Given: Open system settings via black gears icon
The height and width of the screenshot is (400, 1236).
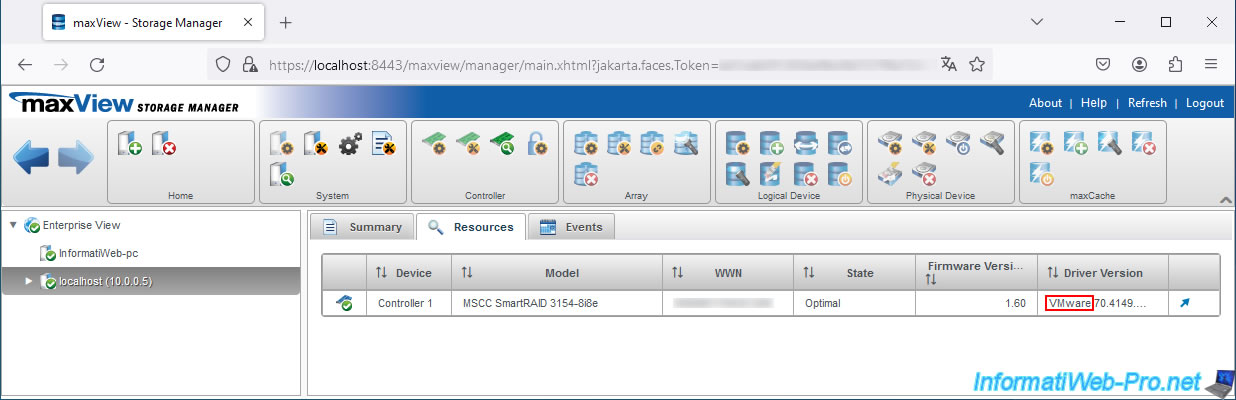Looking at the screenshot, I should click(x=350, y=145).
